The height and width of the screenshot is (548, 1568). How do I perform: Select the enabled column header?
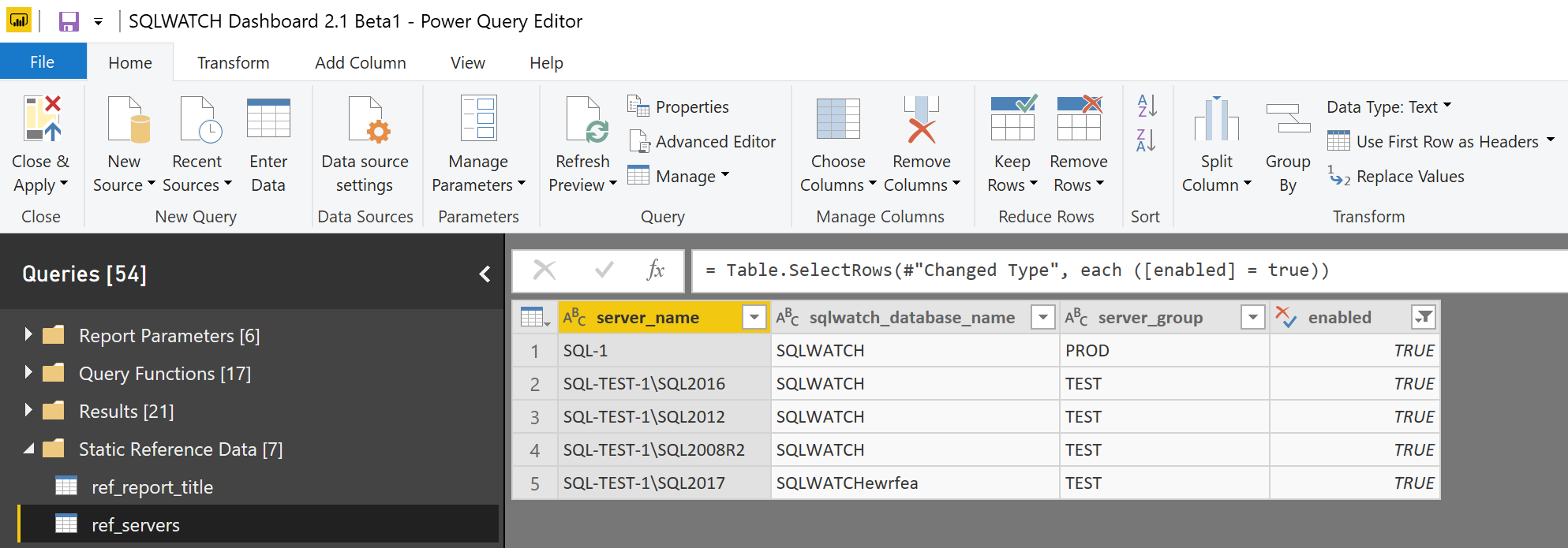pyautogui.click(x=1340, y=317)
